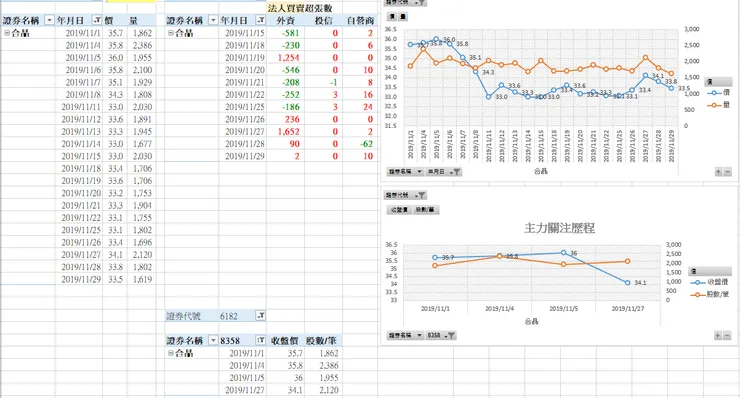The height and width of the screenshot is (398, 740).
Task: Select 股數/筆 legend entry on bottom chart
Action: [709, 294]
